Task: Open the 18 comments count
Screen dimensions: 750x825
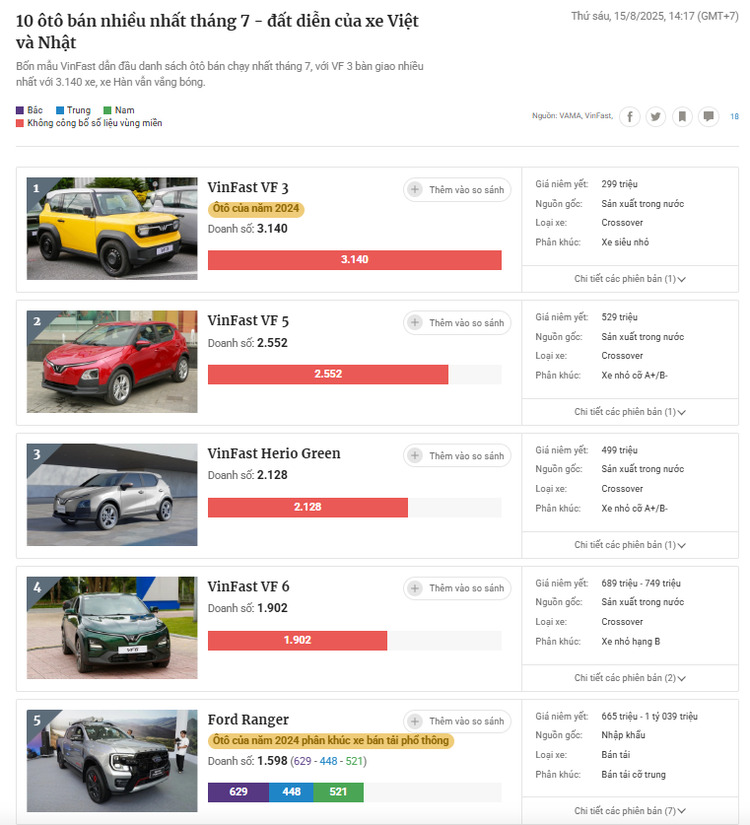Action: pos(734,116)
